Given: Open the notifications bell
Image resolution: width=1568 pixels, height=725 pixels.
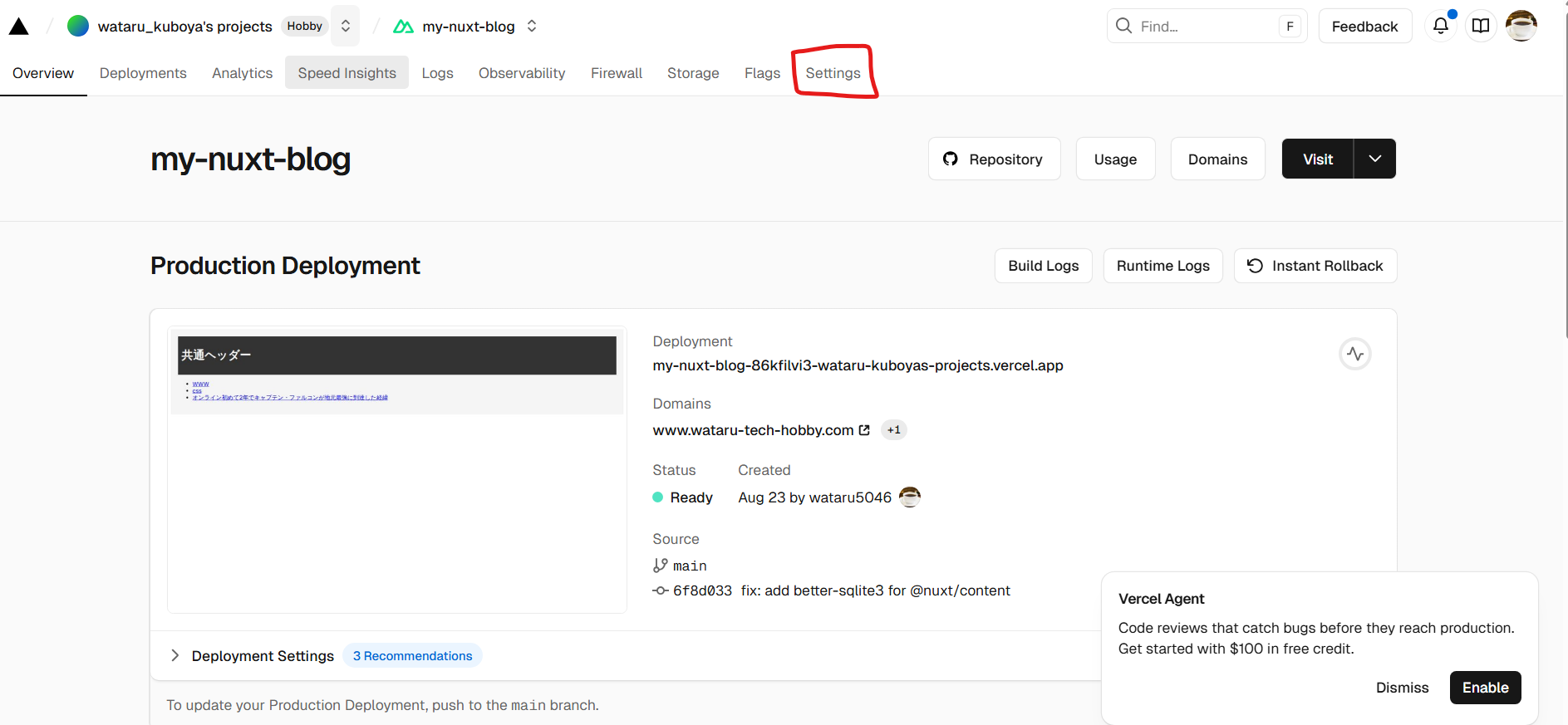Looking at the screenshot, I should tap(1441, 26).
